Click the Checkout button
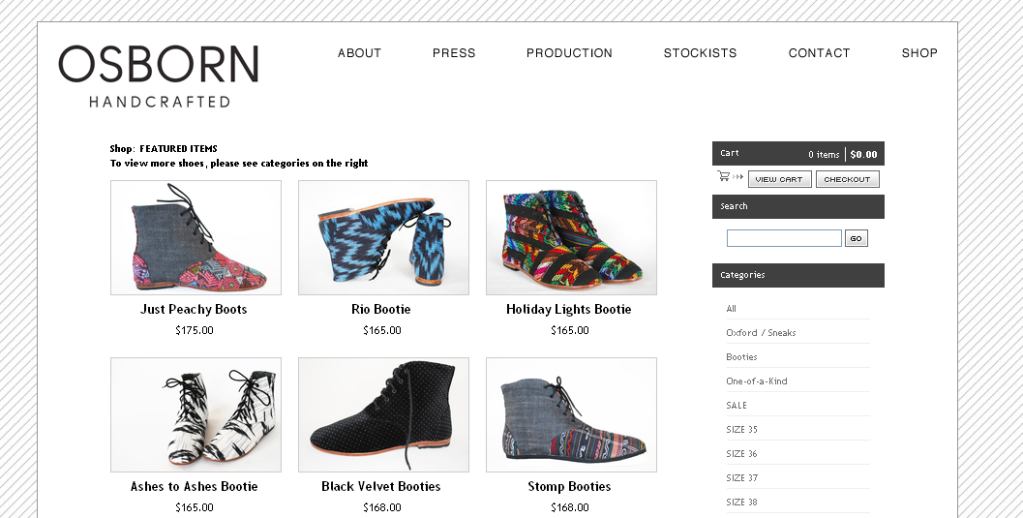The height and width of the screenshot is (518, 1023). coord(847,179)
